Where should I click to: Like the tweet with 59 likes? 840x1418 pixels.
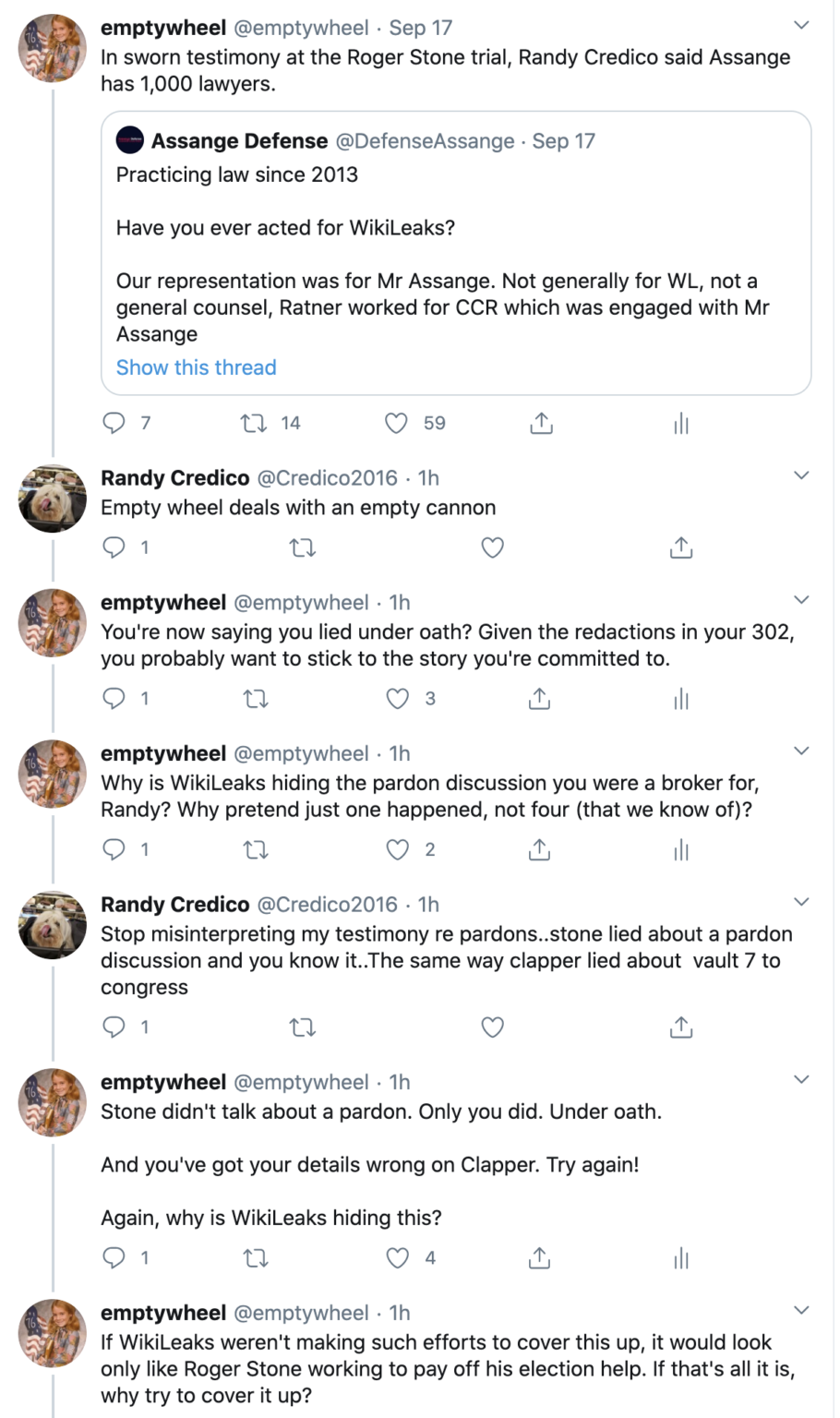pos(396,423)
